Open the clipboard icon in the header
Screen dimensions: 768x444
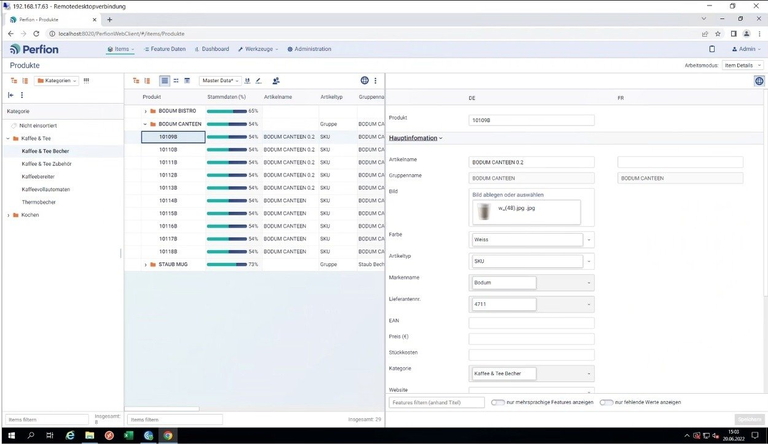coord(712,49)
